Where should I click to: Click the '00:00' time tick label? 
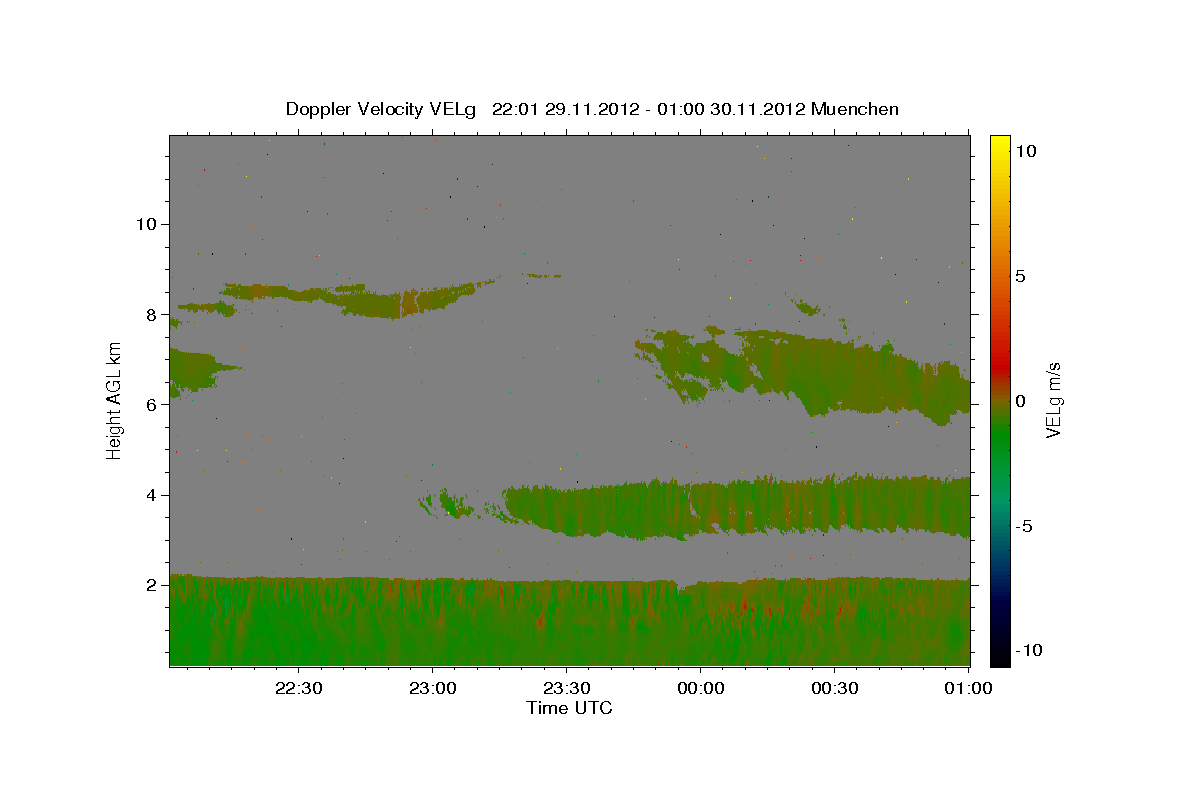tap(700, 688)
